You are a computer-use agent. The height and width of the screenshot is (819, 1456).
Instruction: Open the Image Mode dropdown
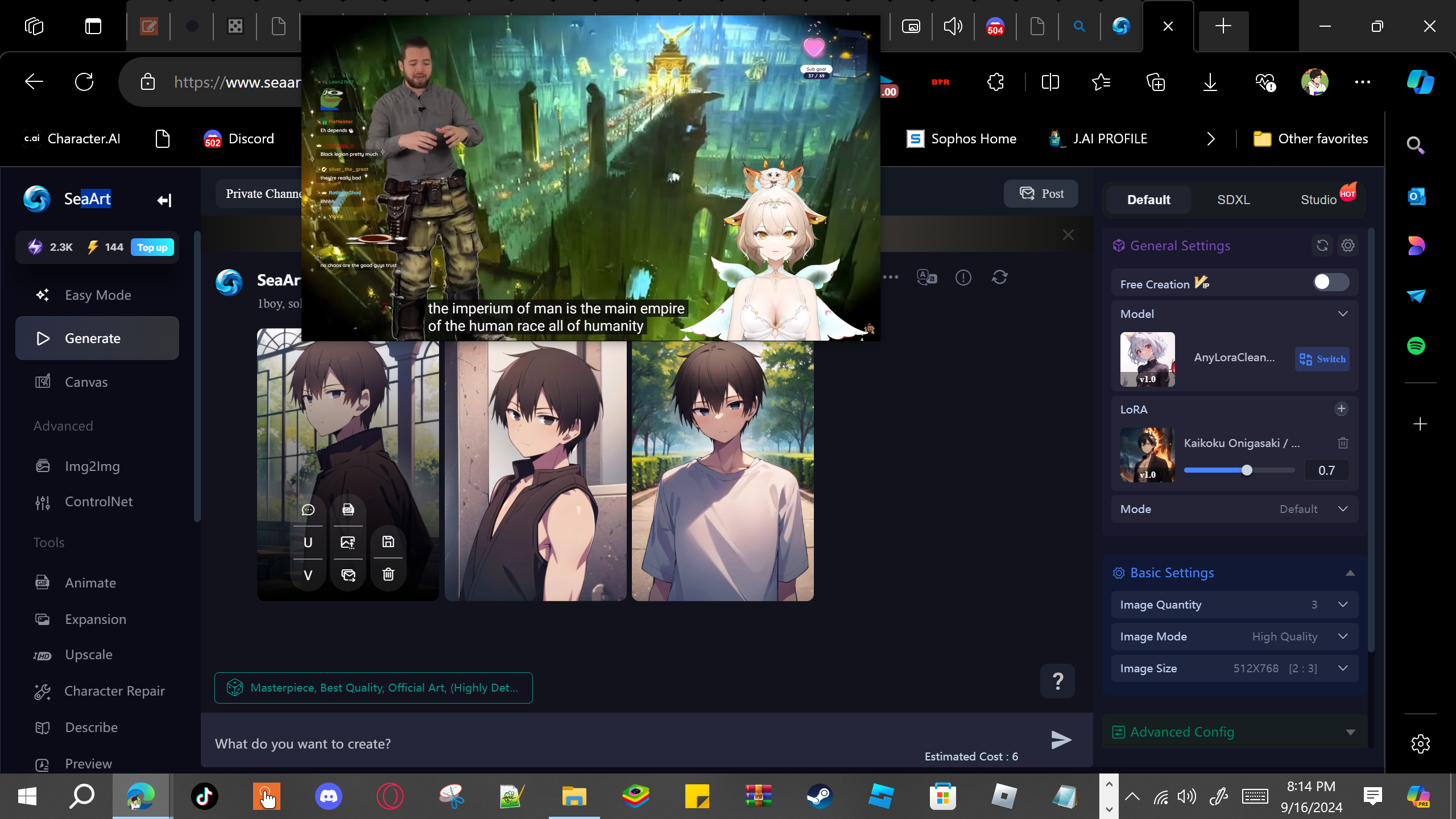[x=1235, y=636]
